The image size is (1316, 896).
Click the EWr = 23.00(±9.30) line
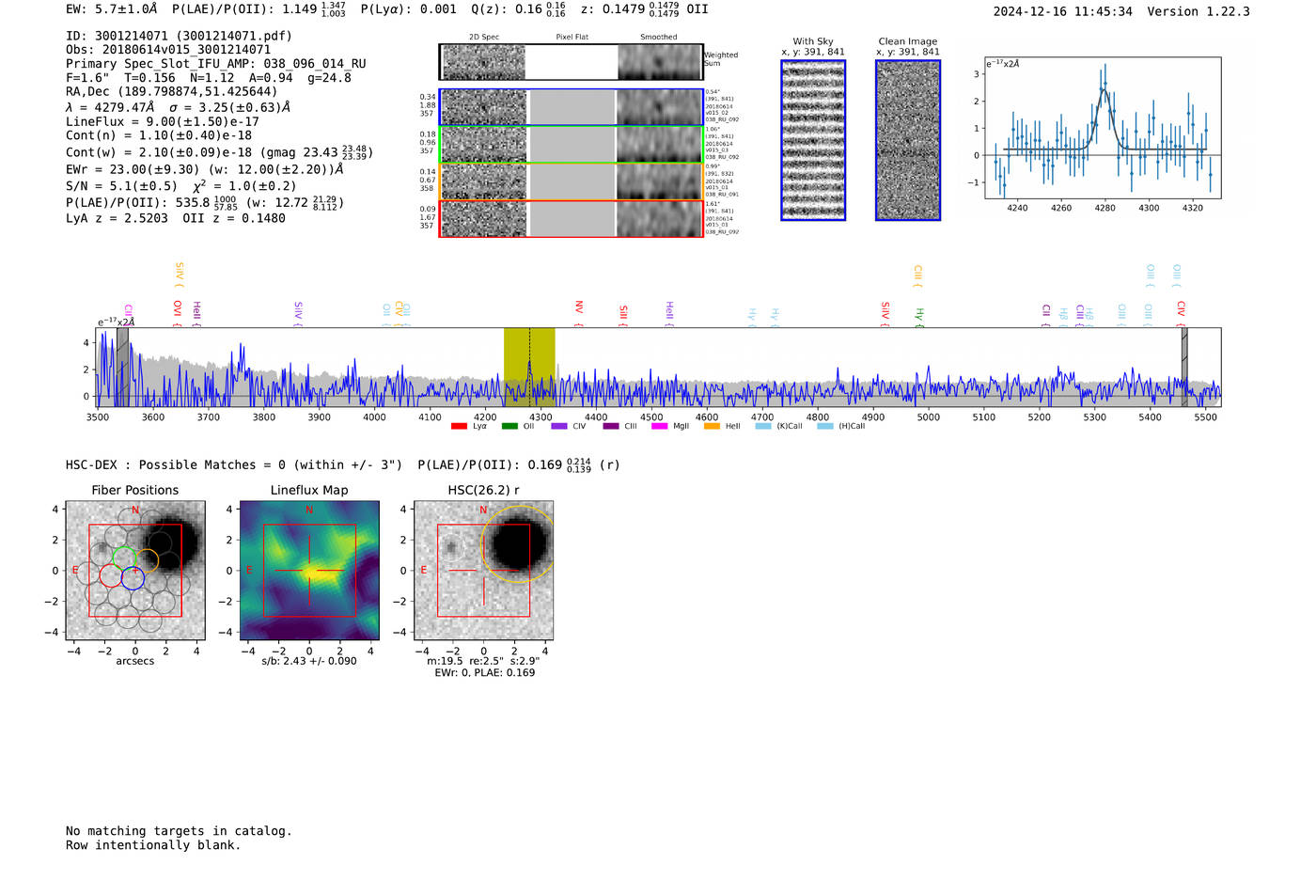pyautogui.click(x=205, y=170)
